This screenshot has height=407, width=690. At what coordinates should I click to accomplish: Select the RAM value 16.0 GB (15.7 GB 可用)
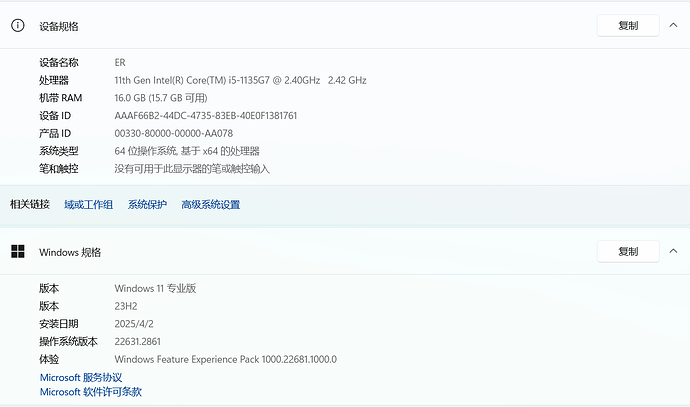[x=161, y=98]
